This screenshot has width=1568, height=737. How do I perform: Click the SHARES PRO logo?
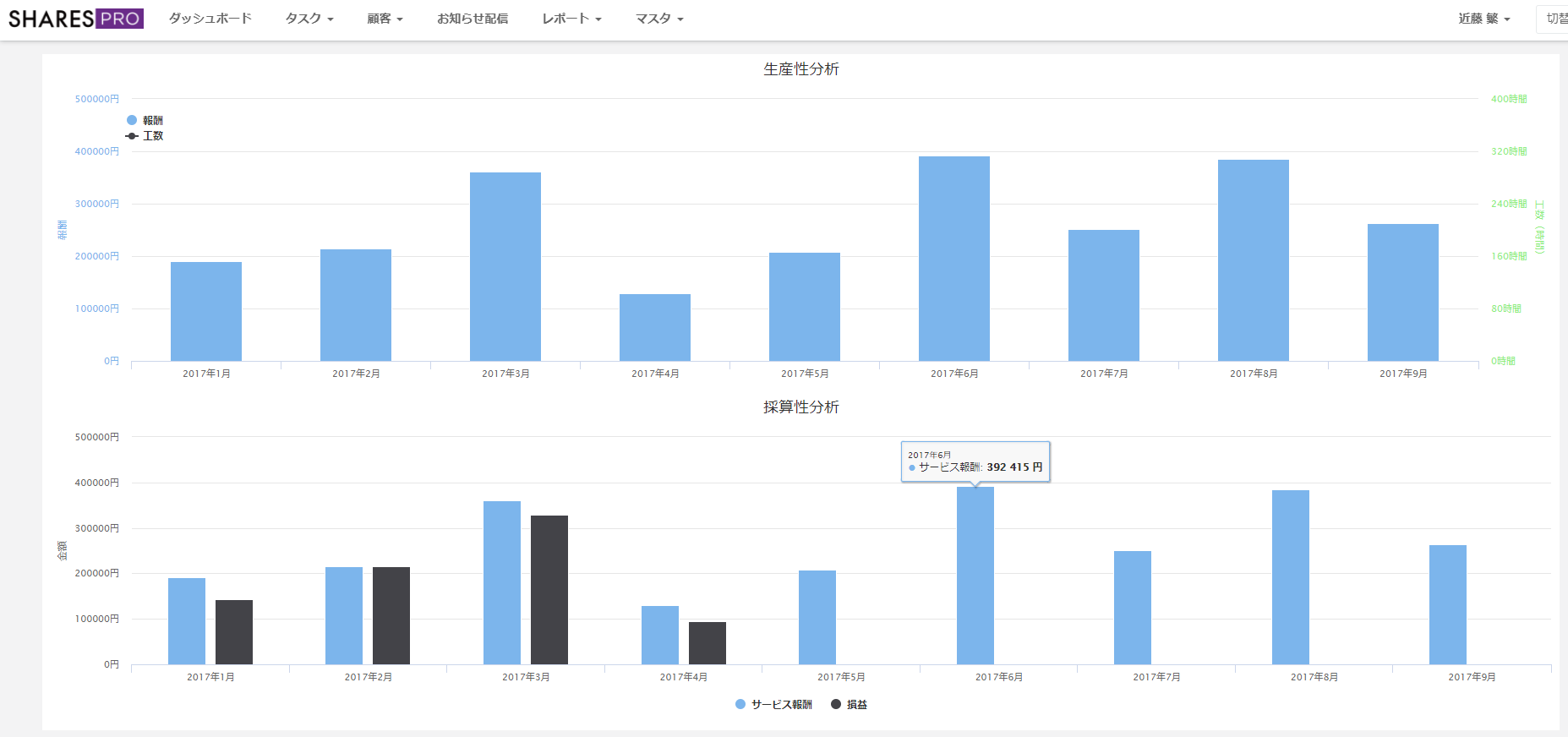click(x=75, y=19)
